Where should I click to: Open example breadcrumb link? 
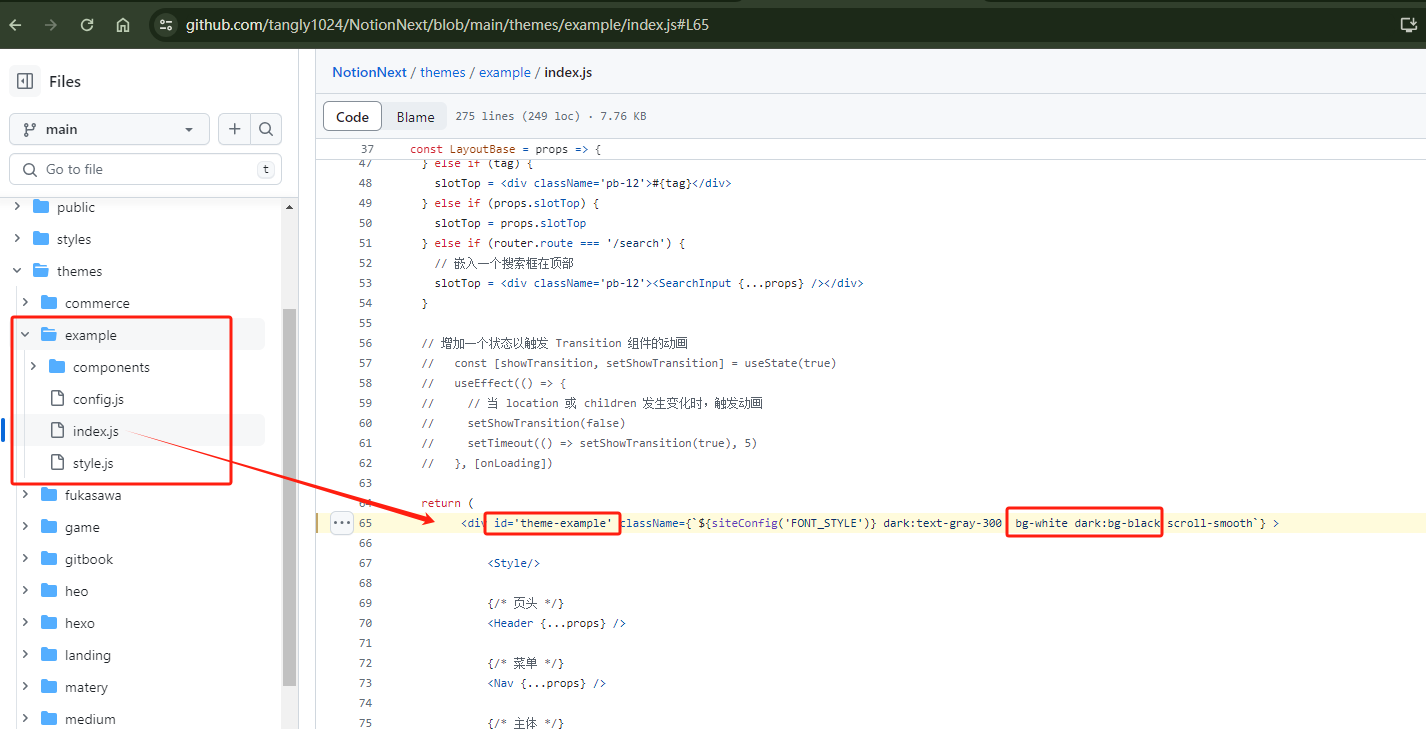pos(505,72)
